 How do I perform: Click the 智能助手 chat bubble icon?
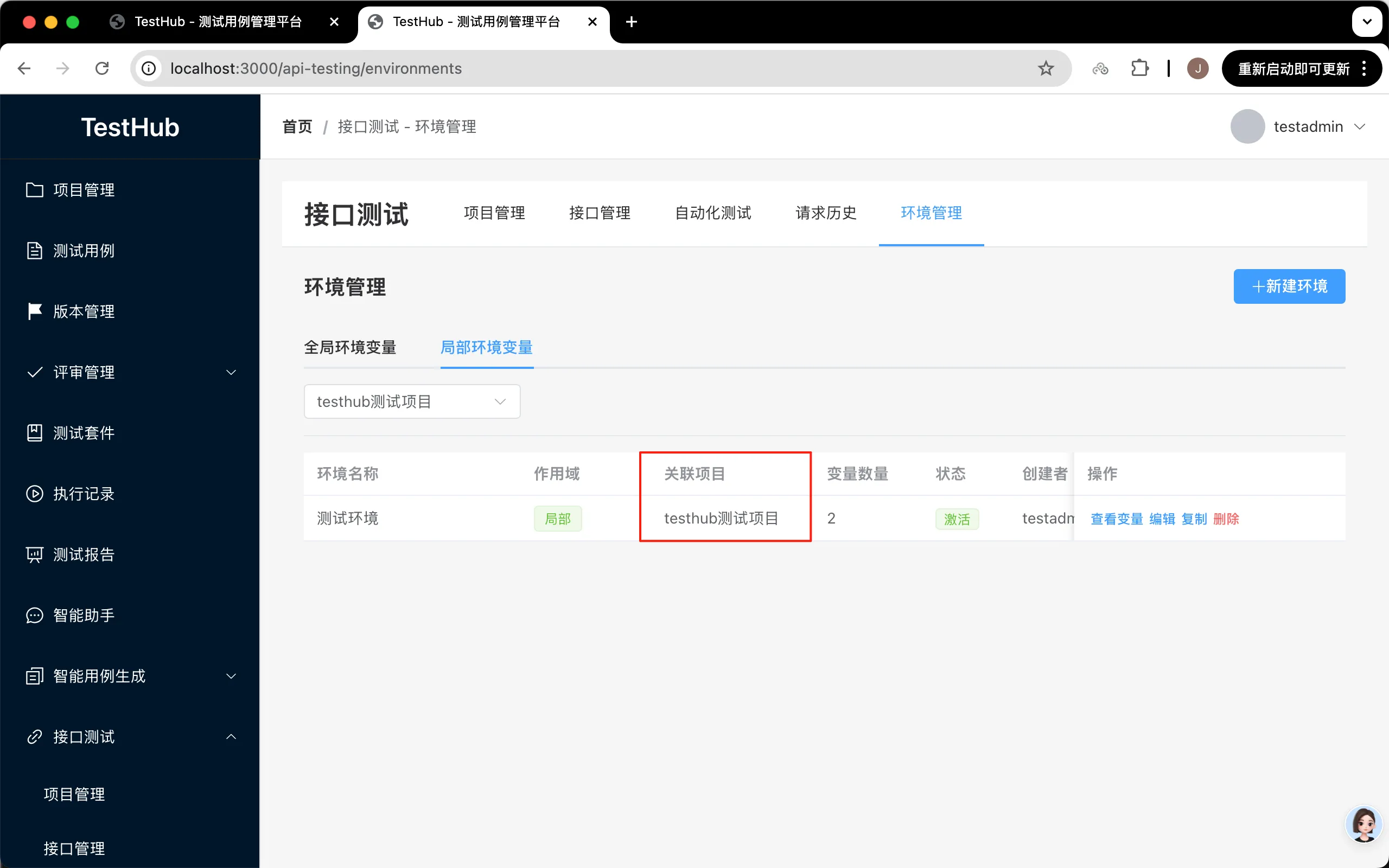pos(34,615)
